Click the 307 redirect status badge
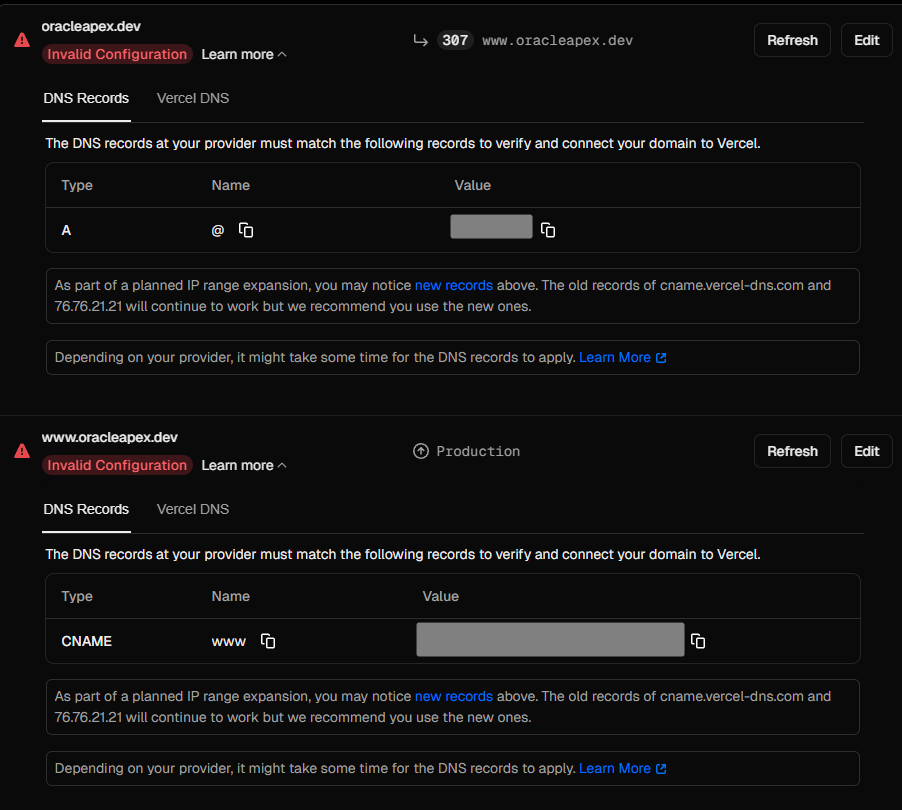The image size is (902, 810). [x=455, y=40]
